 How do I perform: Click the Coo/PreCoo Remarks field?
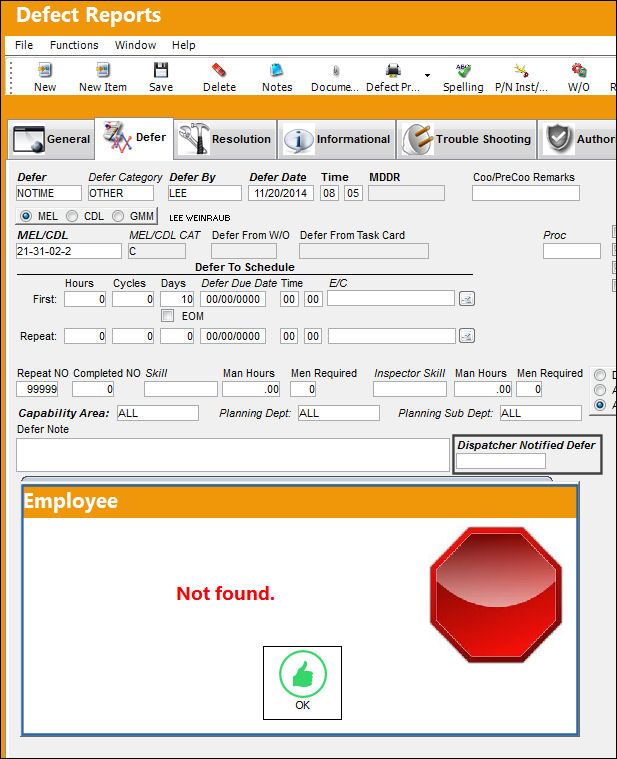pyautogui.click(x=526, y=193)
